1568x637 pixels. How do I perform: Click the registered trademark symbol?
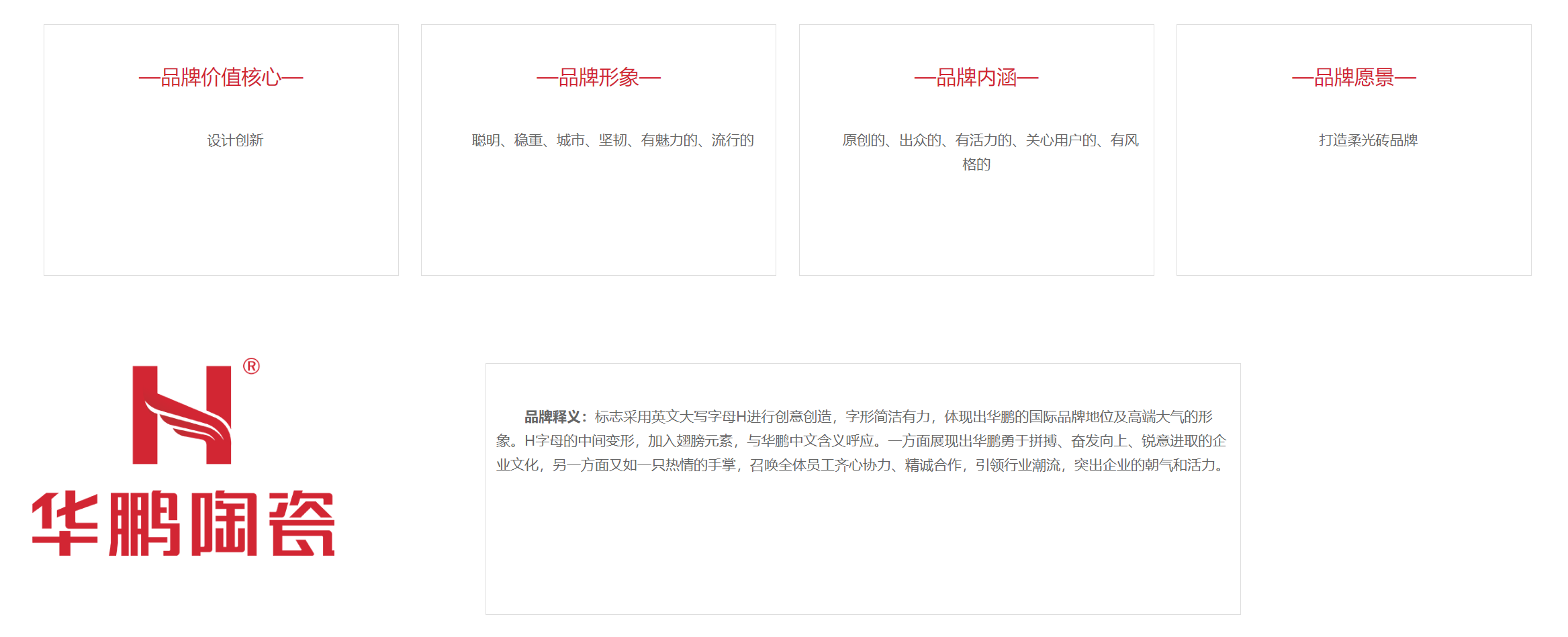pyautogui.click(x=251, y=366)
